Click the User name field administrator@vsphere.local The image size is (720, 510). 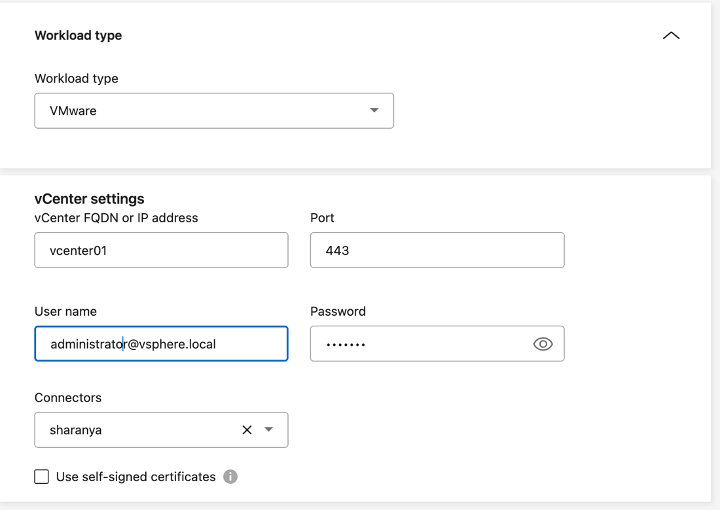[161, 344]
